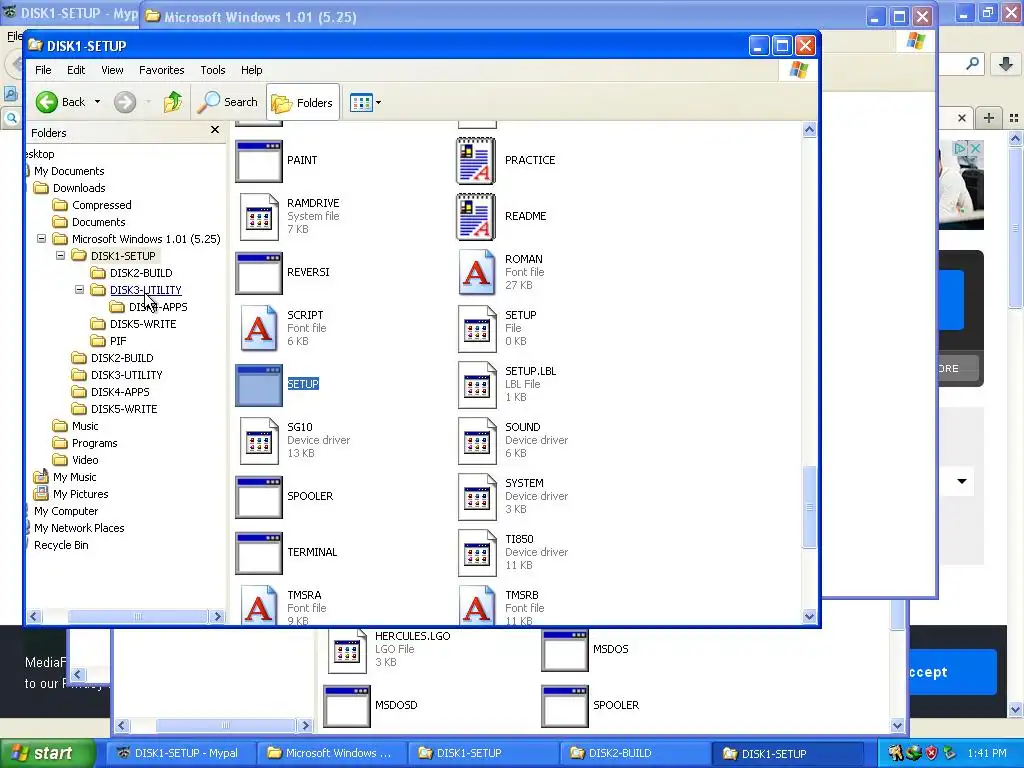Select the TERMINAL application icon
The height and width of the screenshot is (768, 1024).
pos(259,553)
